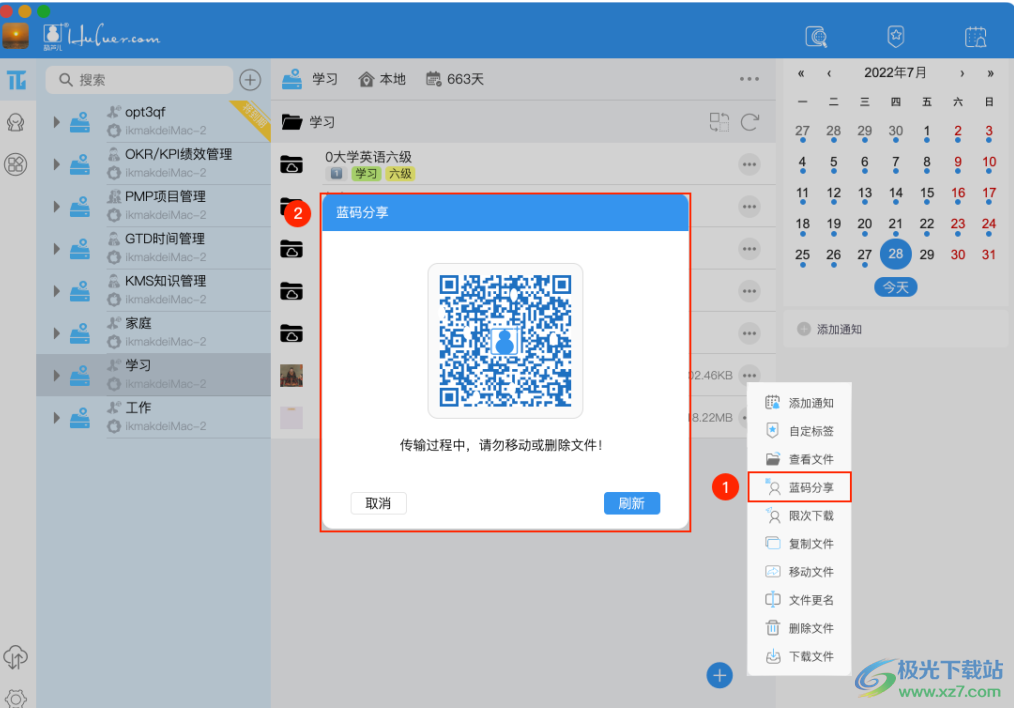Click 取消 in the 蓝码分享 dialog
This screenshot has width=1014, height=708.
pyautogui.click(x=378, y=503)
